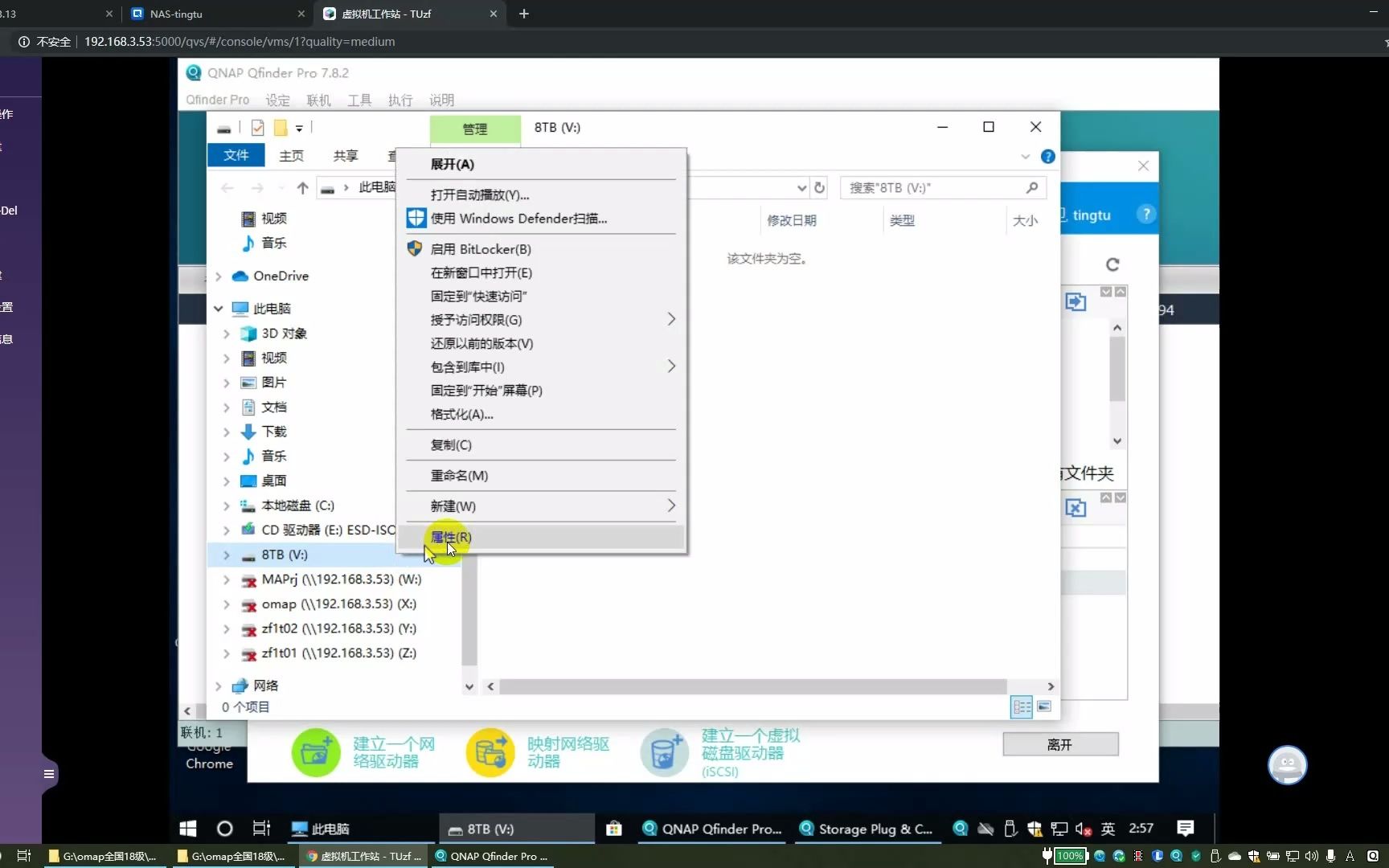Switch to large thumbnails view in Explorer
1389x868 pixels.
[x=1045, y=707]
